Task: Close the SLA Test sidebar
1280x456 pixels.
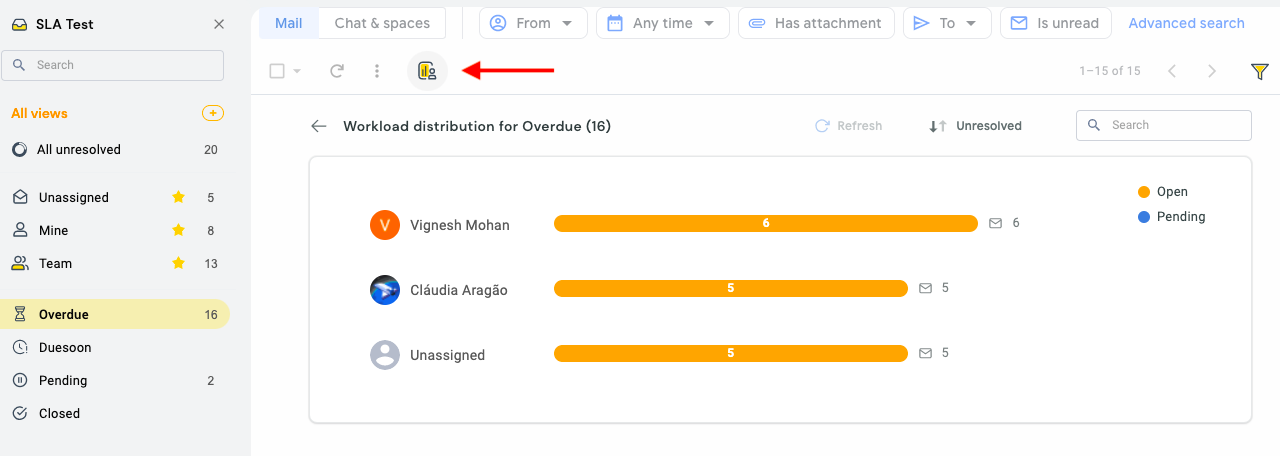Action: (x=219, y=24)
